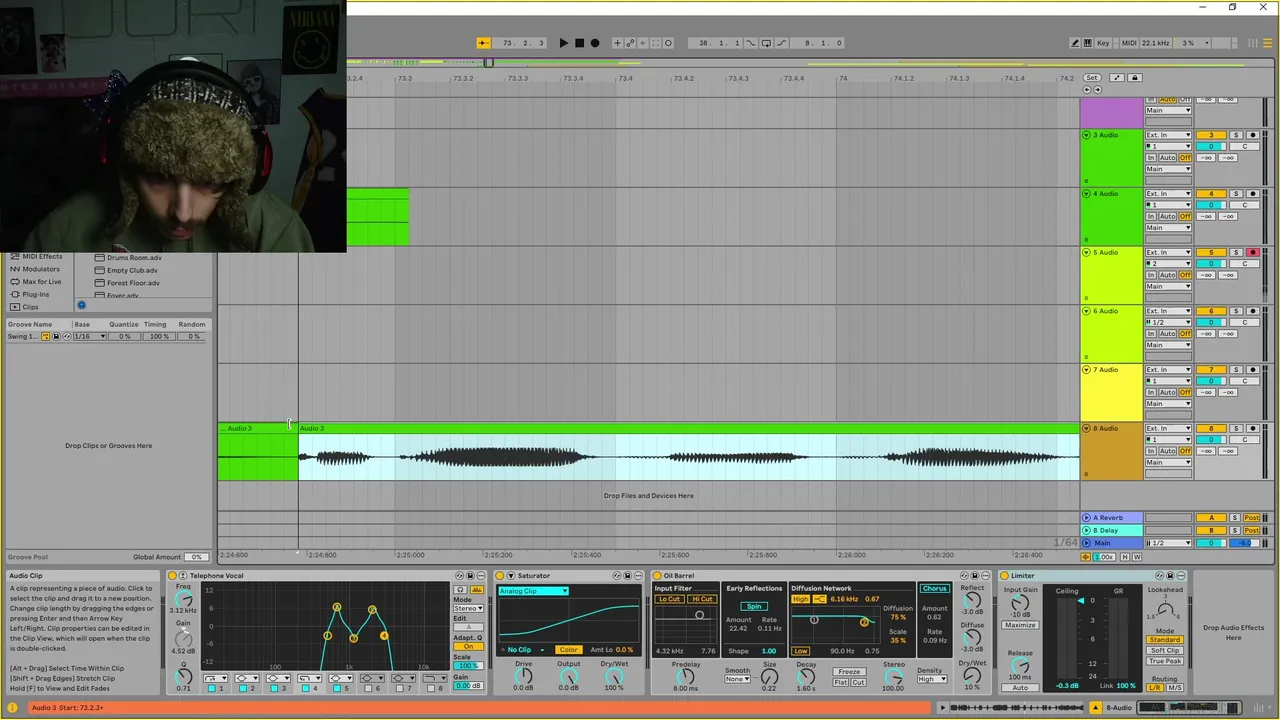
Task: Toggle Automation Mode icon beside Set
Action: 1117,78
